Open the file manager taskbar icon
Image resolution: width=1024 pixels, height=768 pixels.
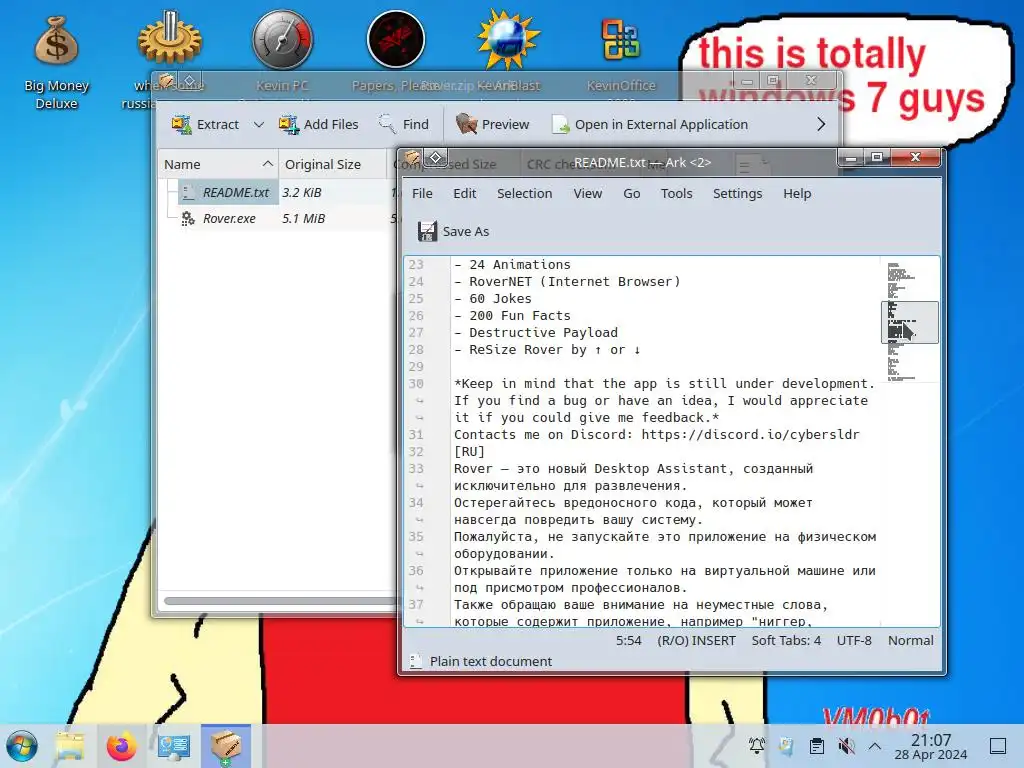click(70, 746)
